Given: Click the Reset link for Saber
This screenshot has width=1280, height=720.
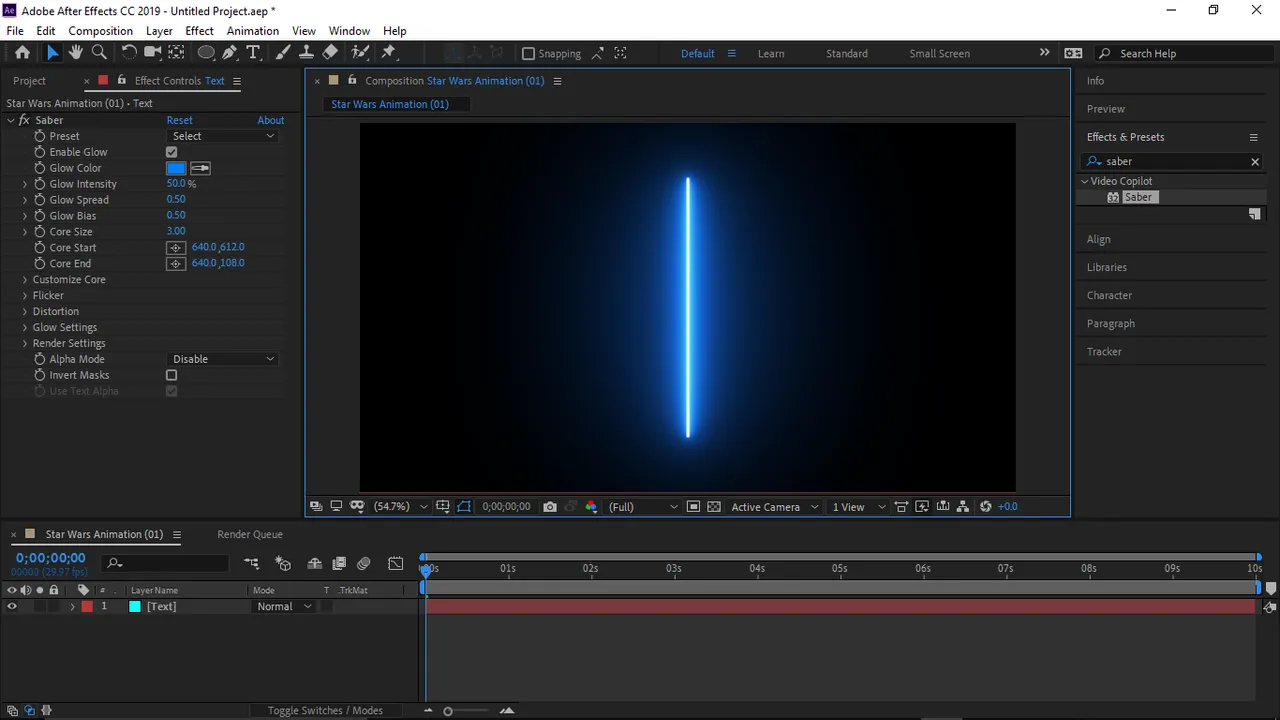Looking at the screenshot, I should pos(179,120).
